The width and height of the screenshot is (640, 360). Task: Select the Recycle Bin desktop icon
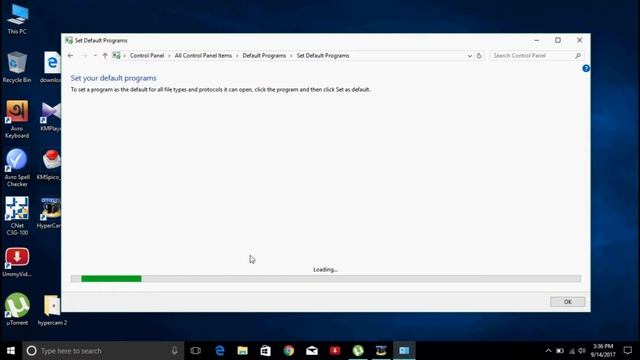tap(17, 67)
